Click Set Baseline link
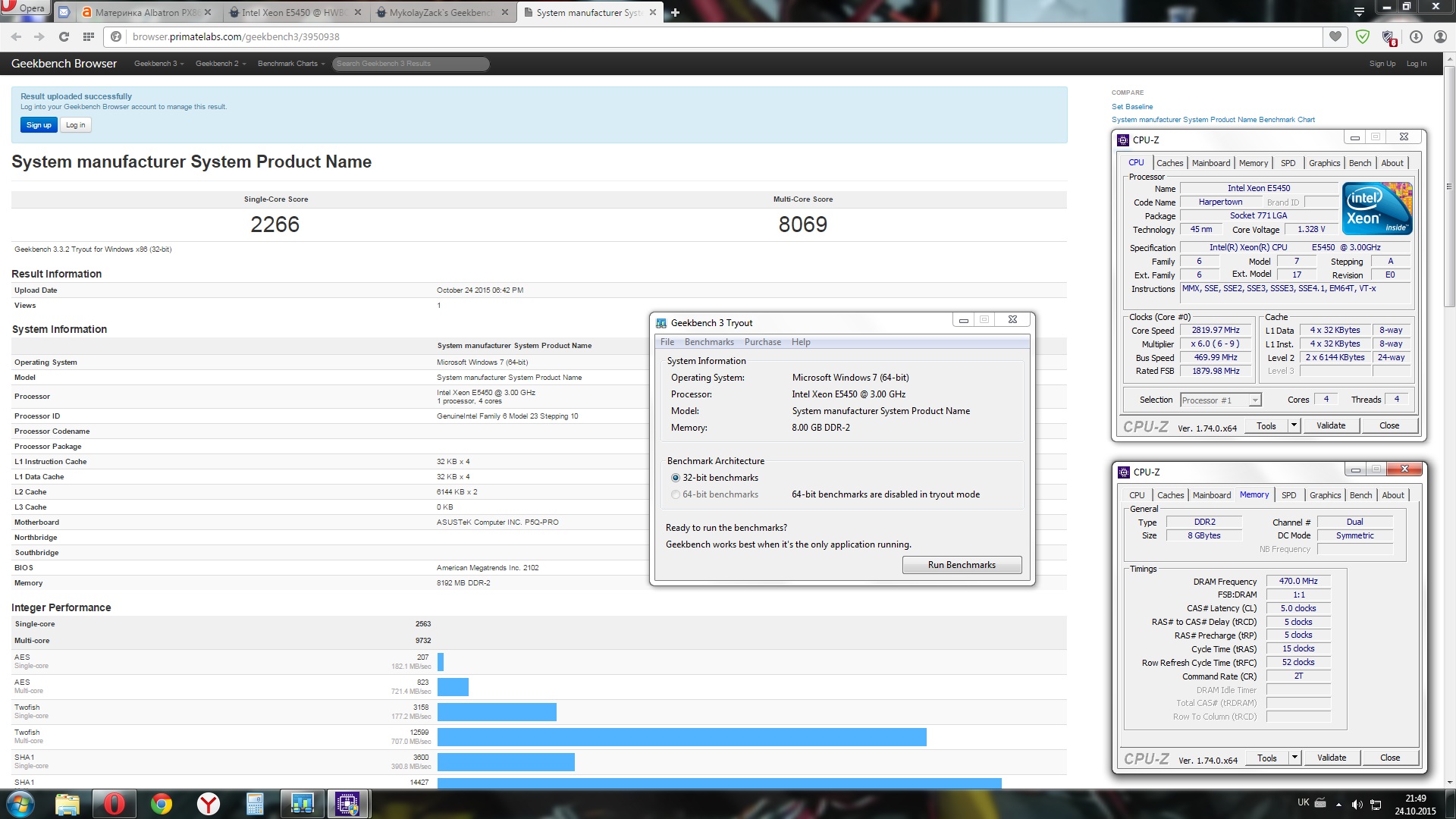The height and width of the screenshot is (819, 1456). point(1132,107)
